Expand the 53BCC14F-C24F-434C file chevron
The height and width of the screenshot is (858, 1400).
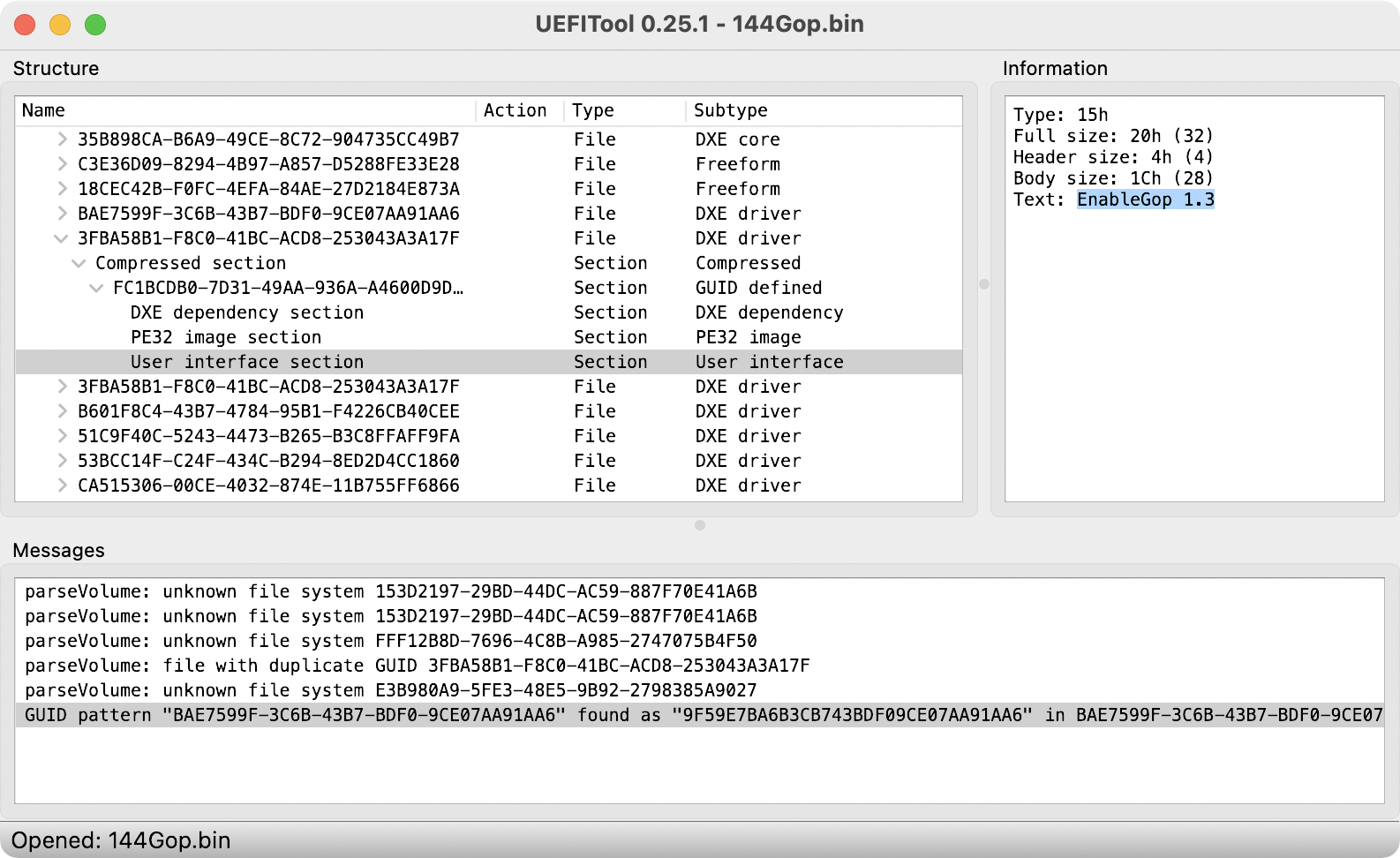pyautogui.click(x=62, y=460)
